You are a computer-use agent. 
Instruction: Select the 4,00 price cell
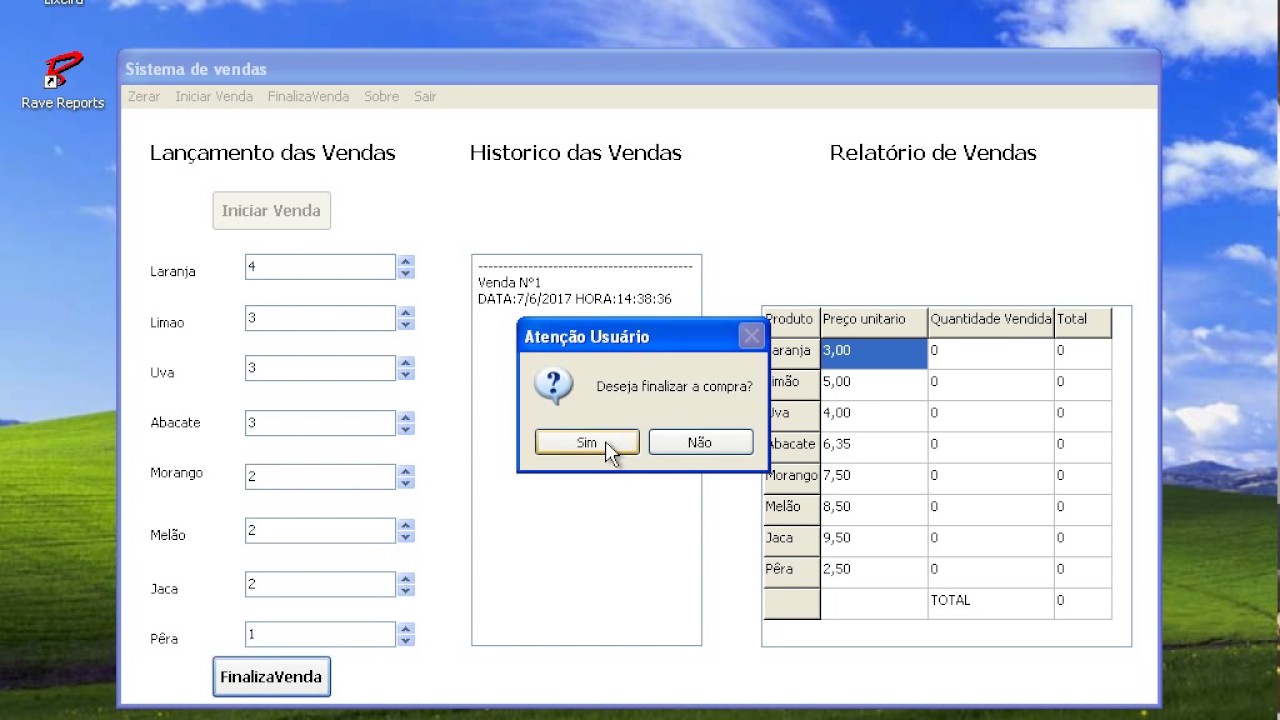click(874, 415)
